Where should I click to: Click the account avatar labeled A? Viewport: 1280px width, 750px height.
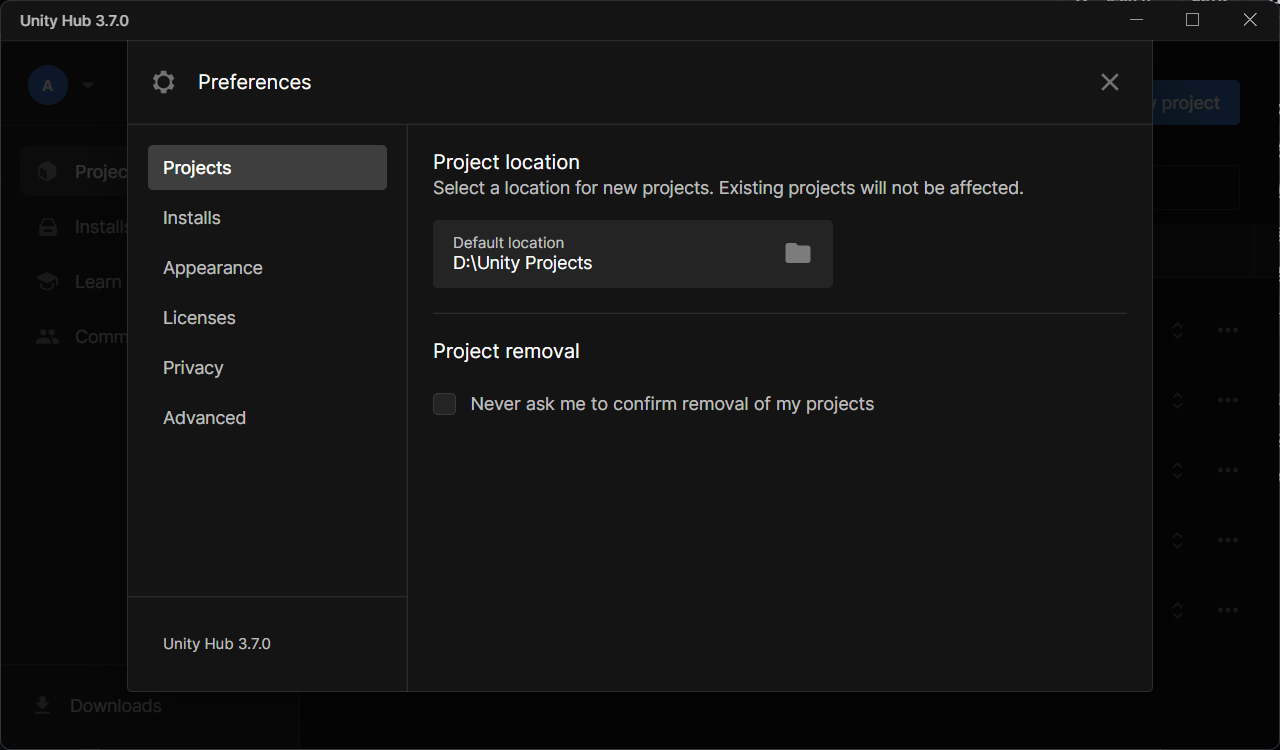(x=48, y=85)
